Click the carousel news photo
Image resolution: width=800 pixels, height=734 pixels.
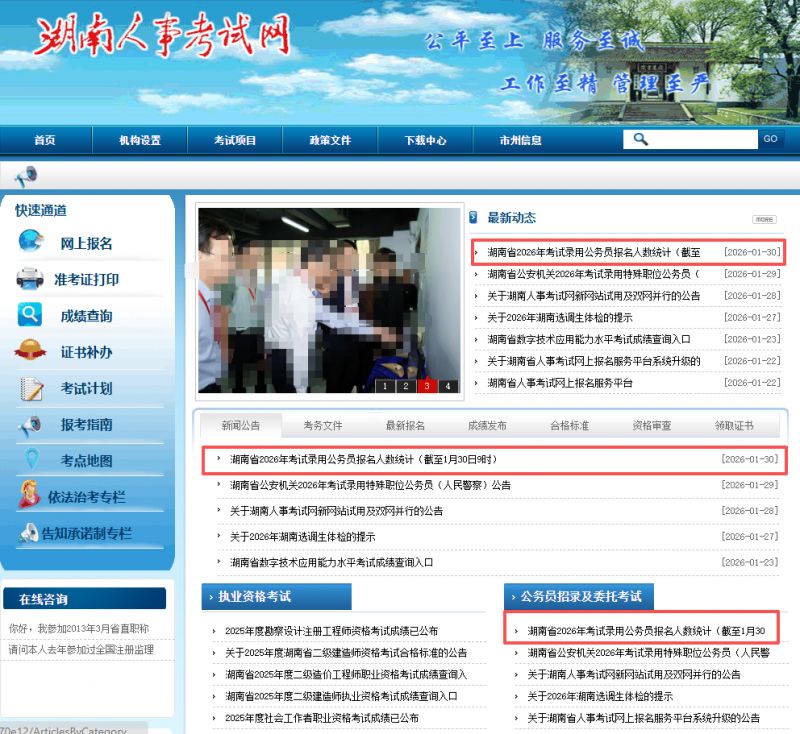(x=329, y=300)
